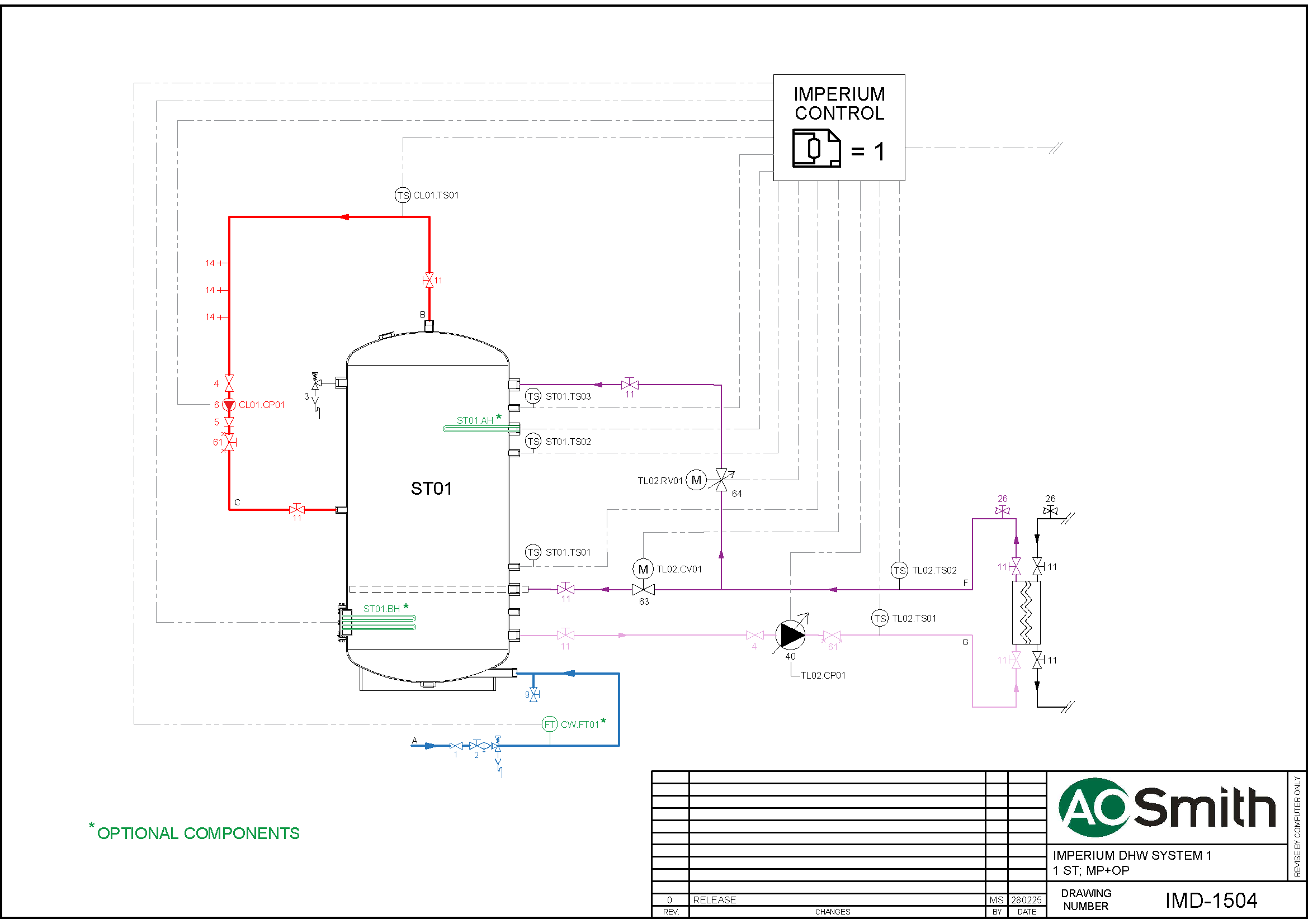Click the RELEASE revision entry
Image resolution: width=1308 pixels, height=924 pixels.
point(714,899)
